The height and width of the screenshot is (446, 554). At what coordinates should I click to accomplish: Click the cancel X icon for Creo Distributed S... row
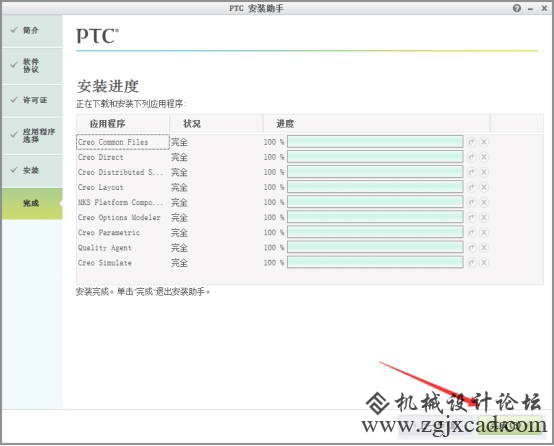484,172
